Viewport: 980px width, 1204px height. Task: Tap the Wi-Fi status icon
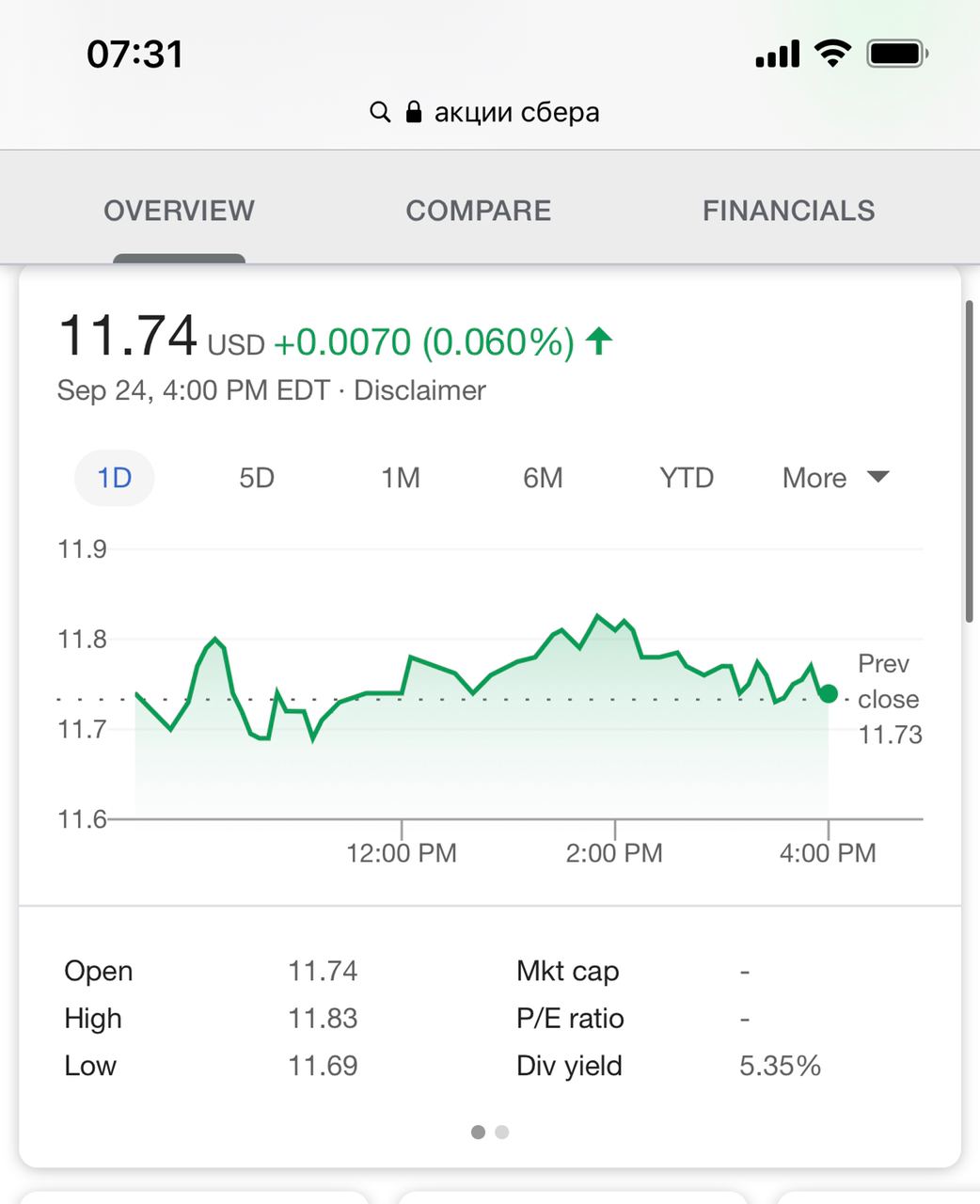click(831, 53)
